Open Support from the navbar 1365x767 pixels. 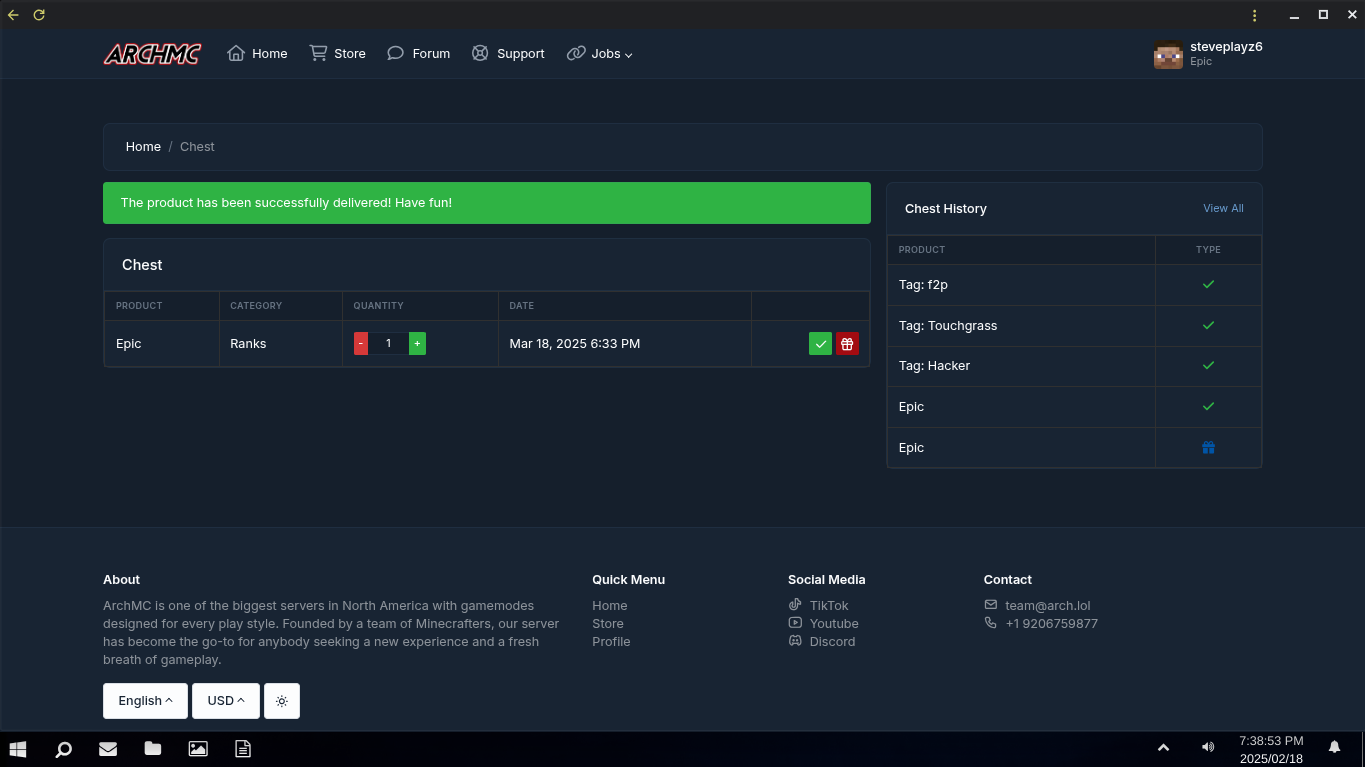point(508,54)
